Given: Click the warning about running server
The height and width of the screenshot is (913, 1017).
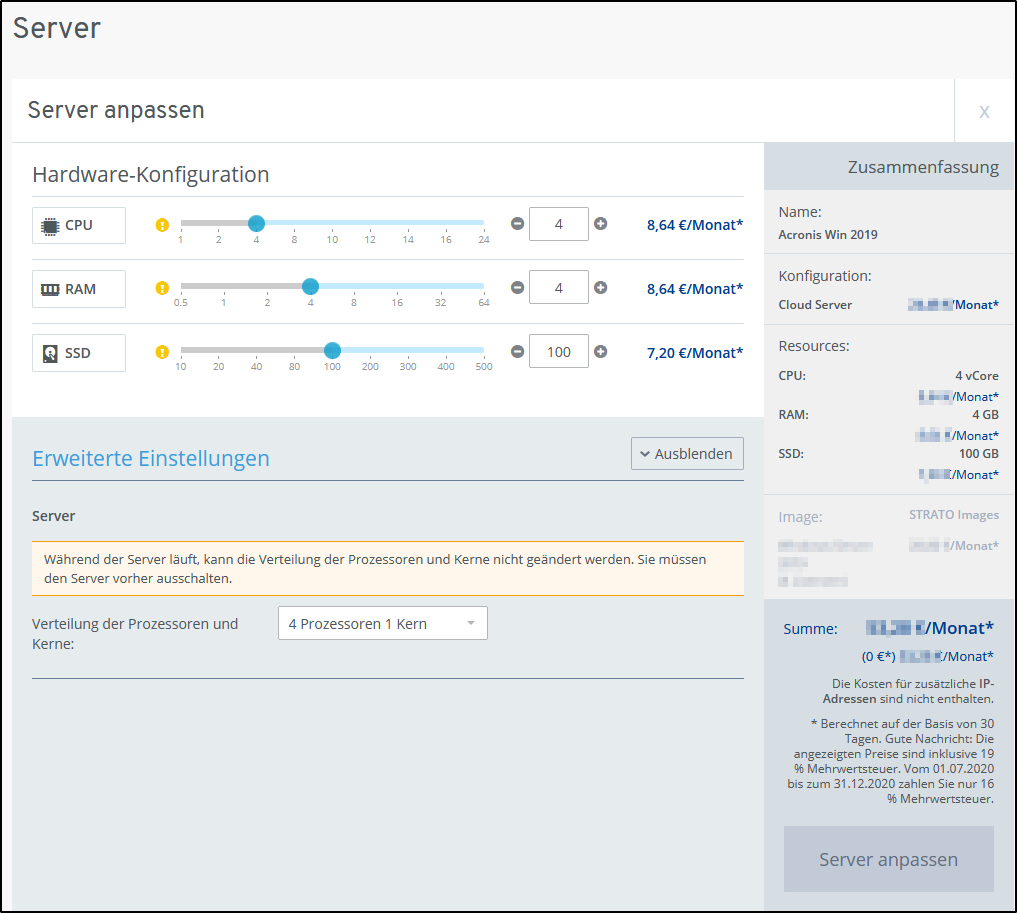Looking at the screenshot, I should point(388,569).
